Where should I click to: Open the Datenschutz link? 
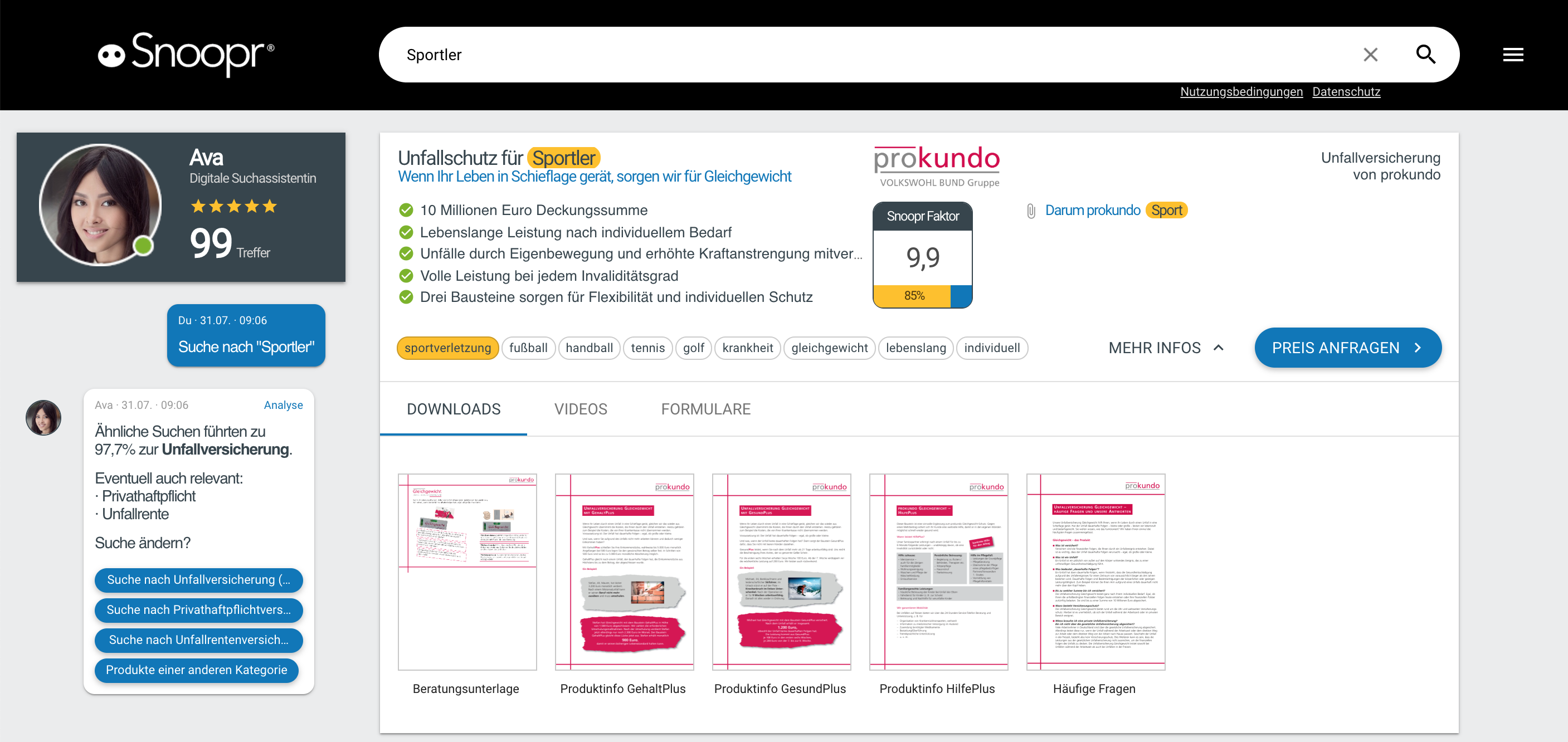(x=1346, y=92)
